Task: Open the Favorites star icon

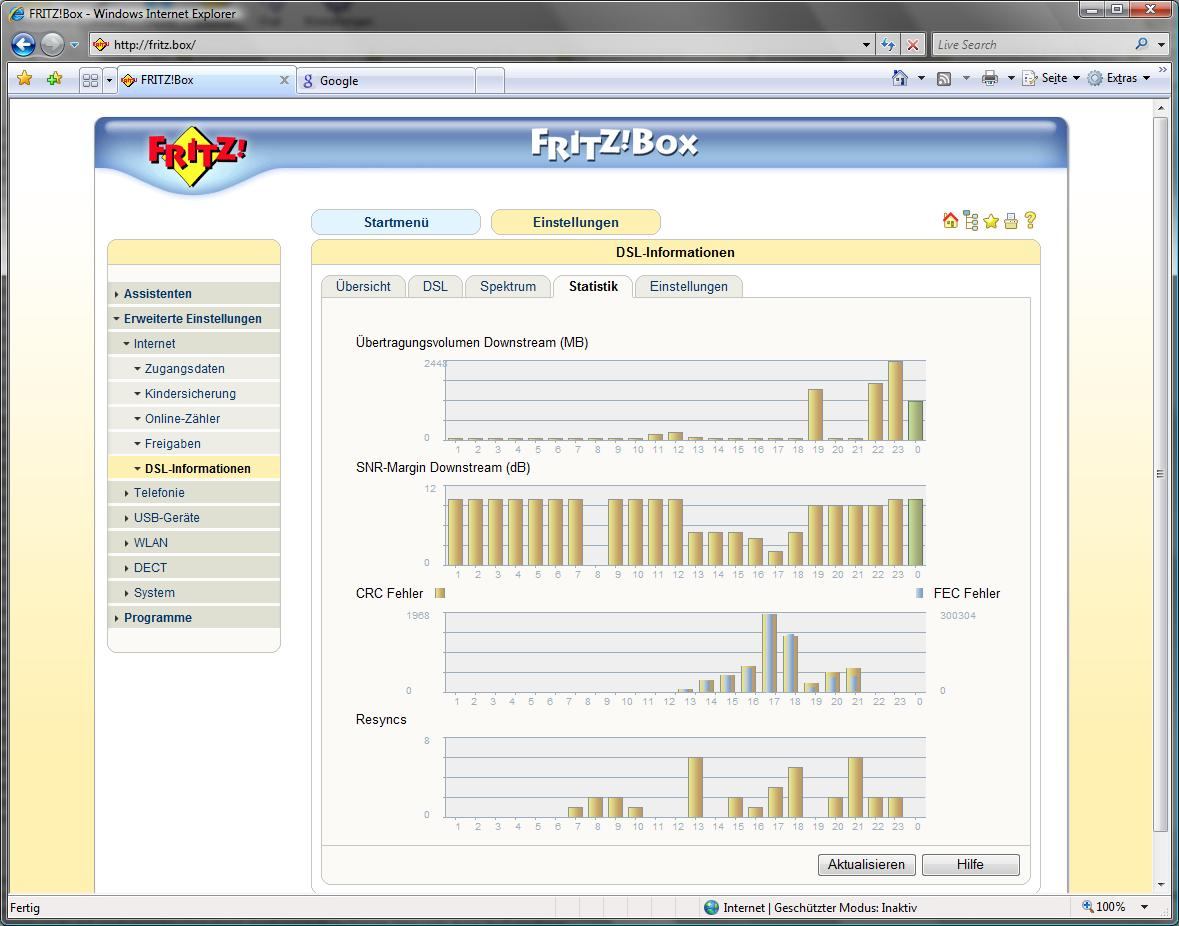Action: tap(25, 78)
